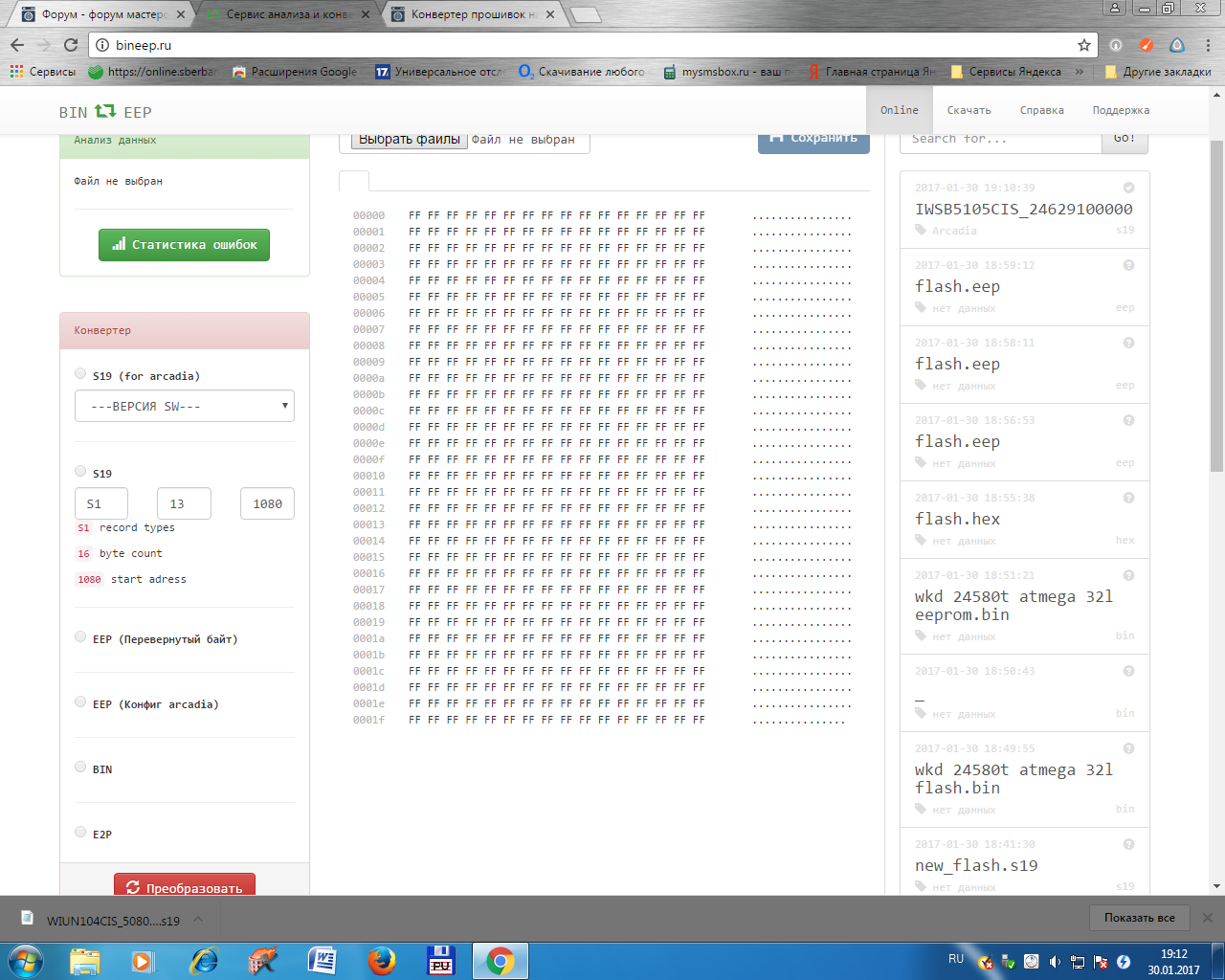Select EEP (Конфиг arcadia) radio option
The image size is (1225, 980).
click(x=80, y=702)
